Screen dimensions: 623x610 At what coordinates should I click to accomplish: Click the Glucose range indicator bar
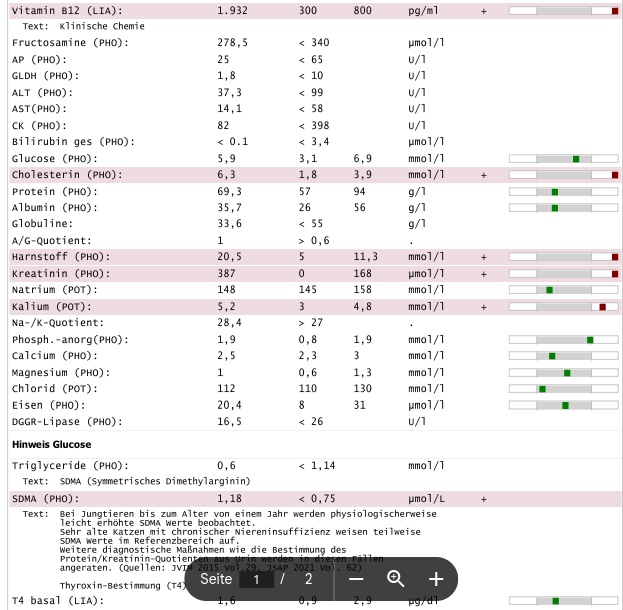tap(563, 159)
